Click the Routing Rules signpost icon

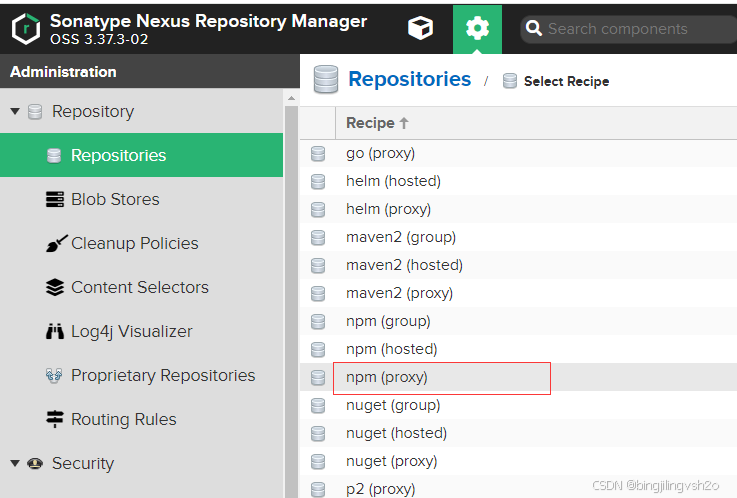pyautogui.click(x=55, y=419)
